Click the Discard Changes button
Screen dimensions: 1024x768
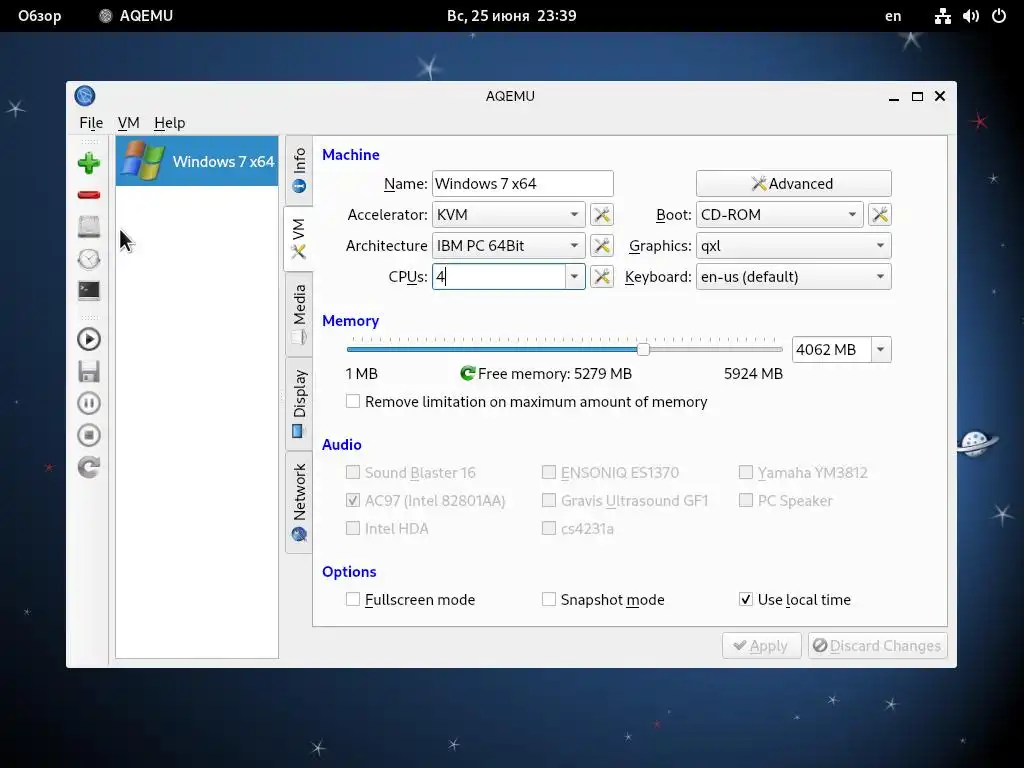878,646
